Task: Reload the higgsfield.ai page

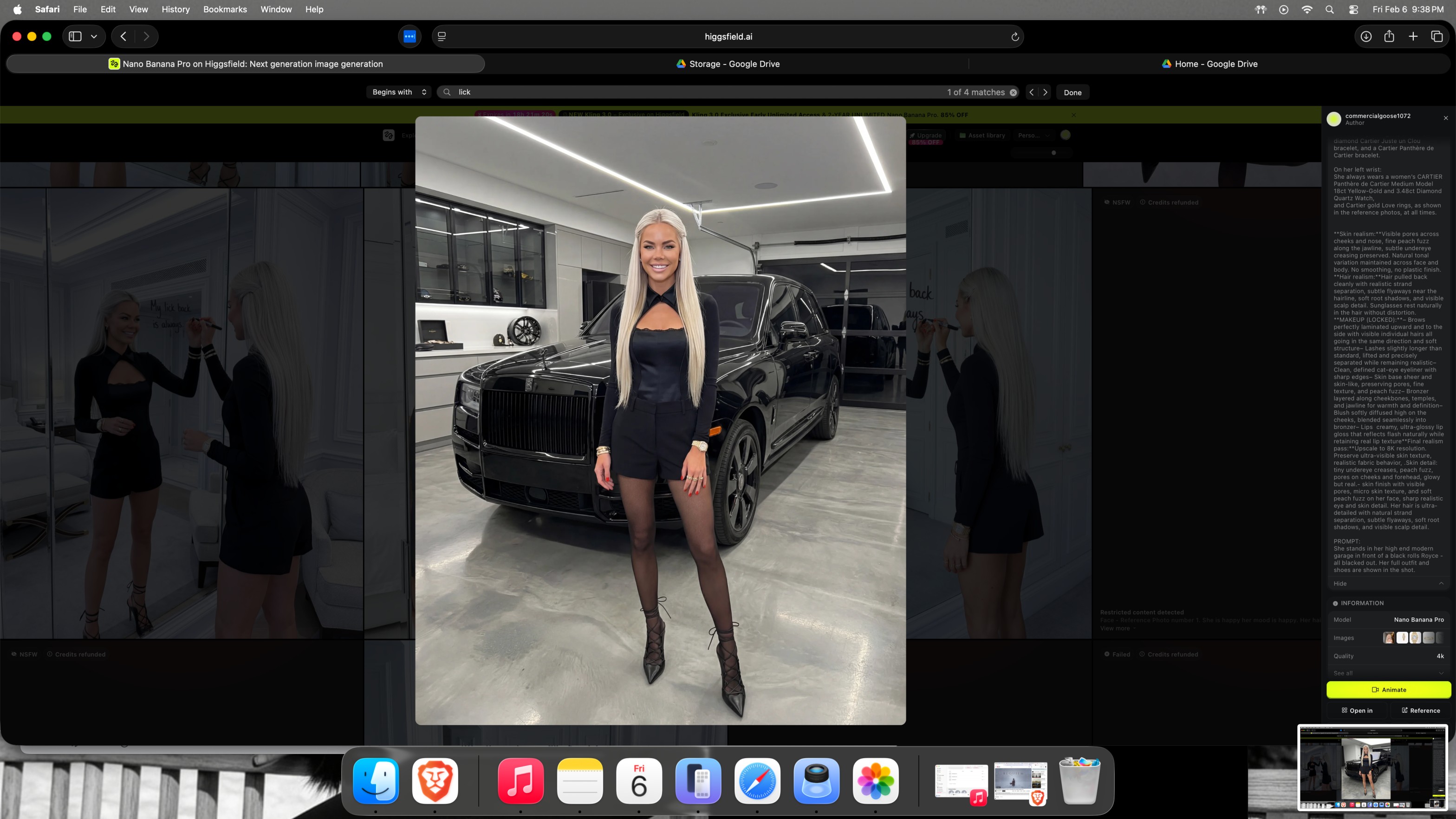Action: tap(1014, 37)
